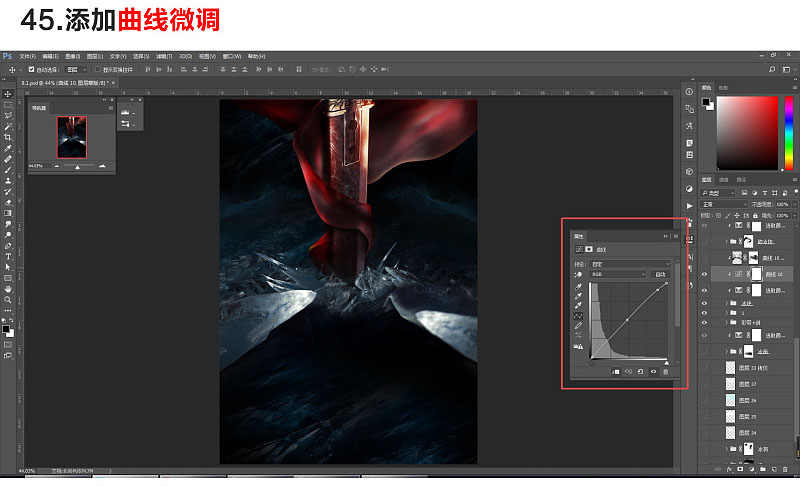Open the 文件(F) menu

tap(28, 56)
